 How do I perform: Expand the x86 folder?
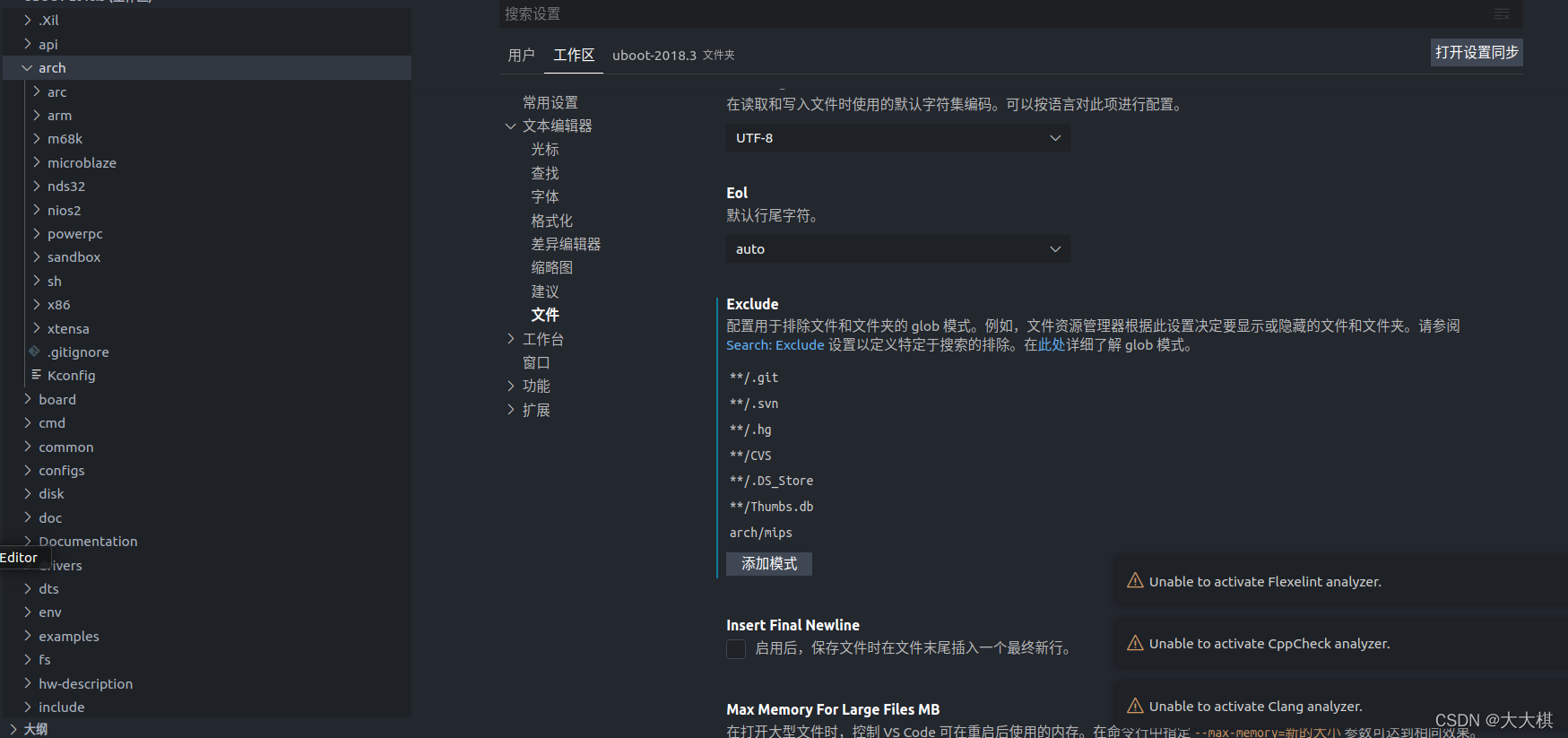click(37, 304)
